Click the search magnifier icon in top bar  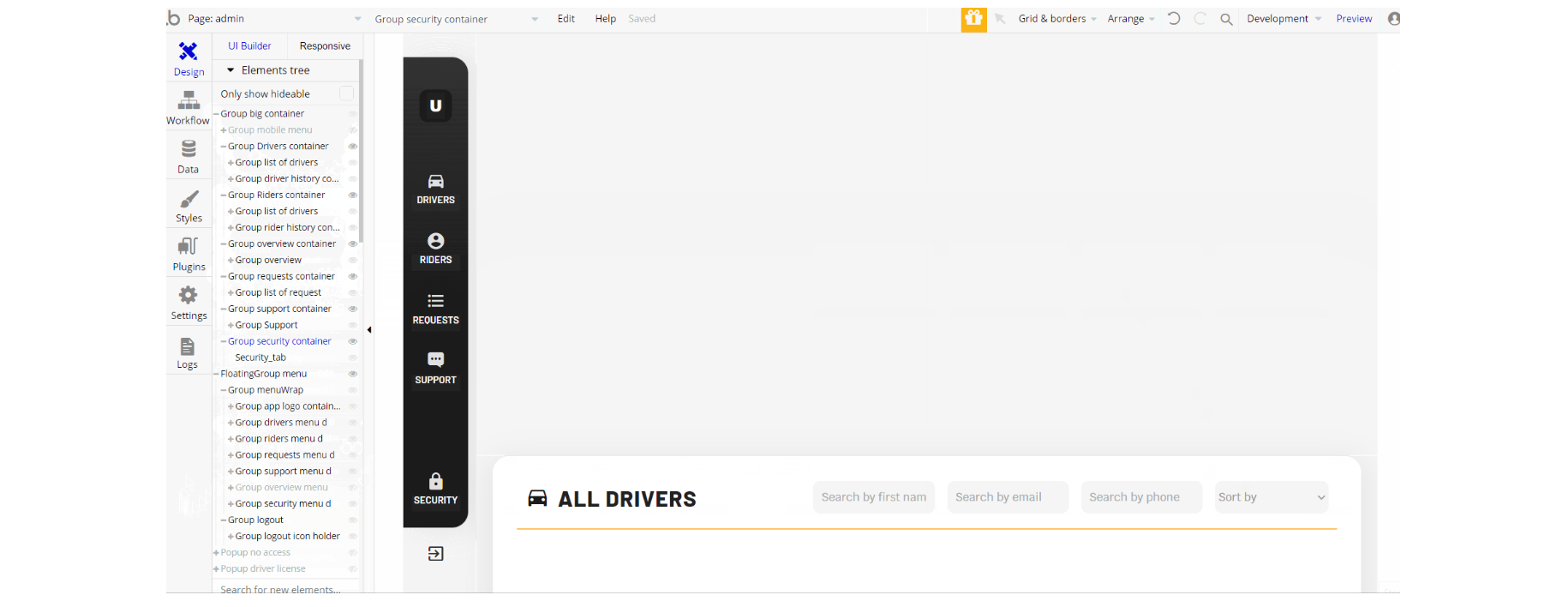[x=1226, y=19]
